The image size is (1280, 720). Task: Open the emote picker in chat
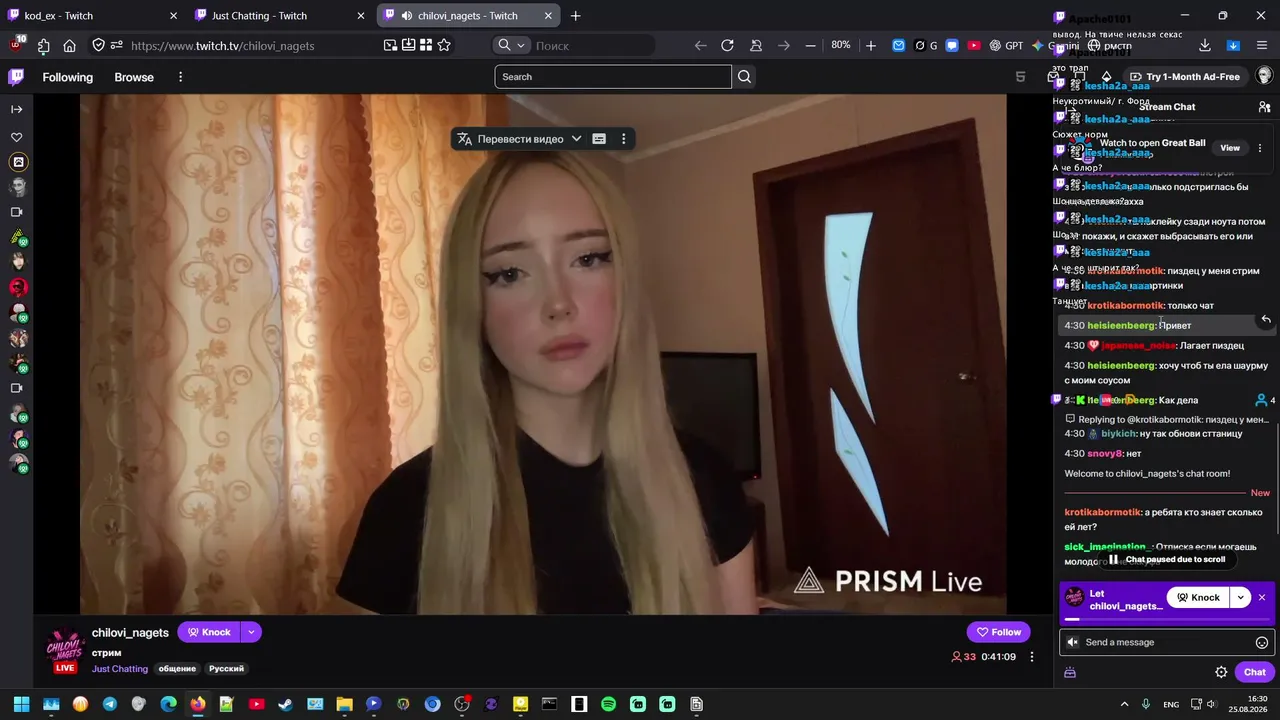[x=1262, y=643]
